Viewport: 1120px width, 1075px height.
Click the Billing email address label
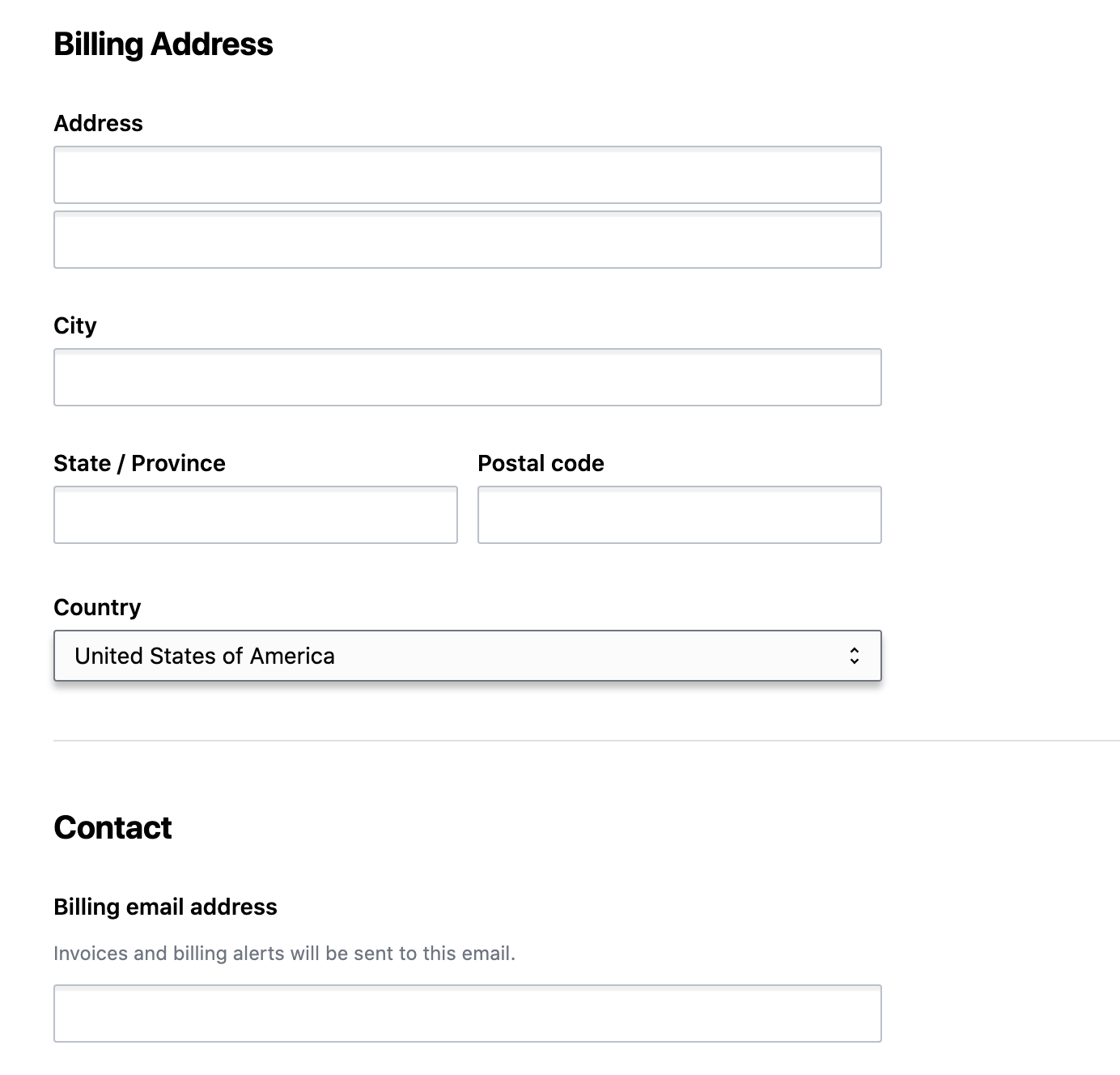tap(165, 907)
